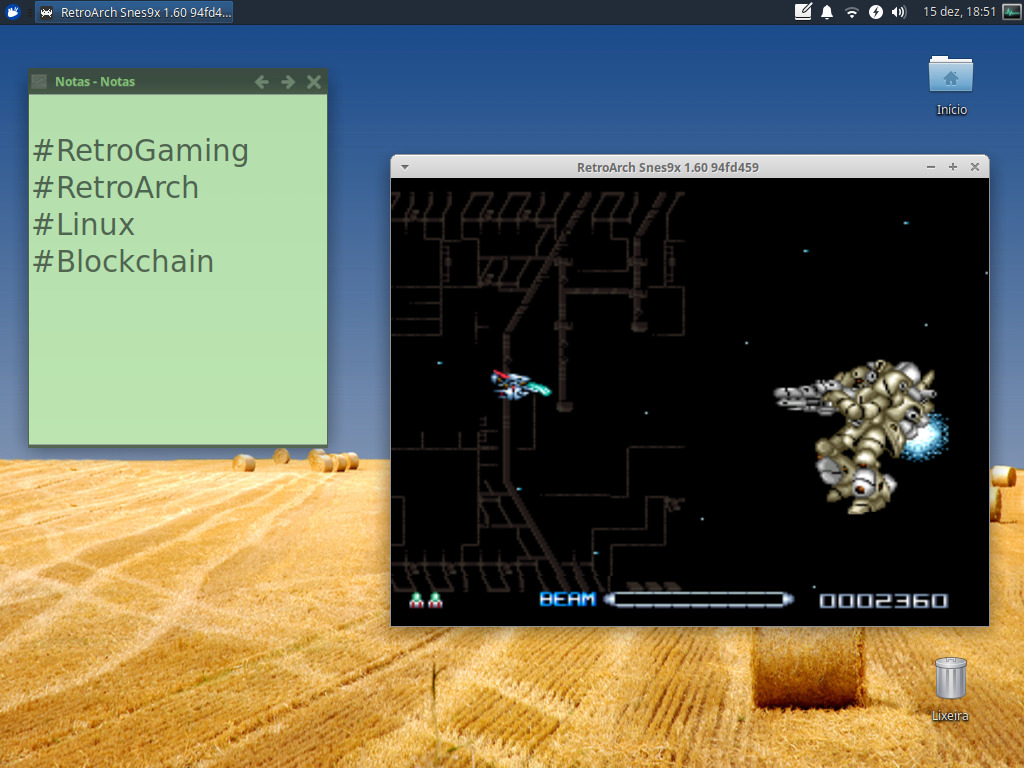Viewport: 1024px width, 768px height.
Task: Minimize the RetroArch window
Action: 931,167
